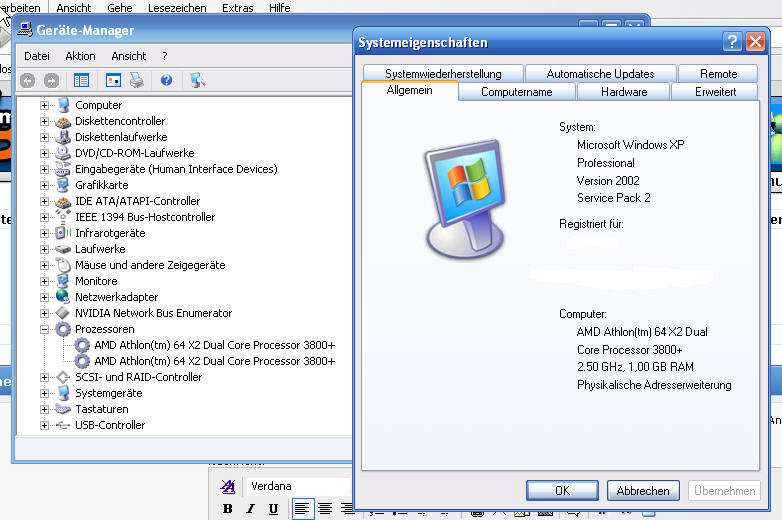Select the SCSI- und RAID-Controller icon
The height and width of the screenshot is (520, 782).
(x=63, y=377)
